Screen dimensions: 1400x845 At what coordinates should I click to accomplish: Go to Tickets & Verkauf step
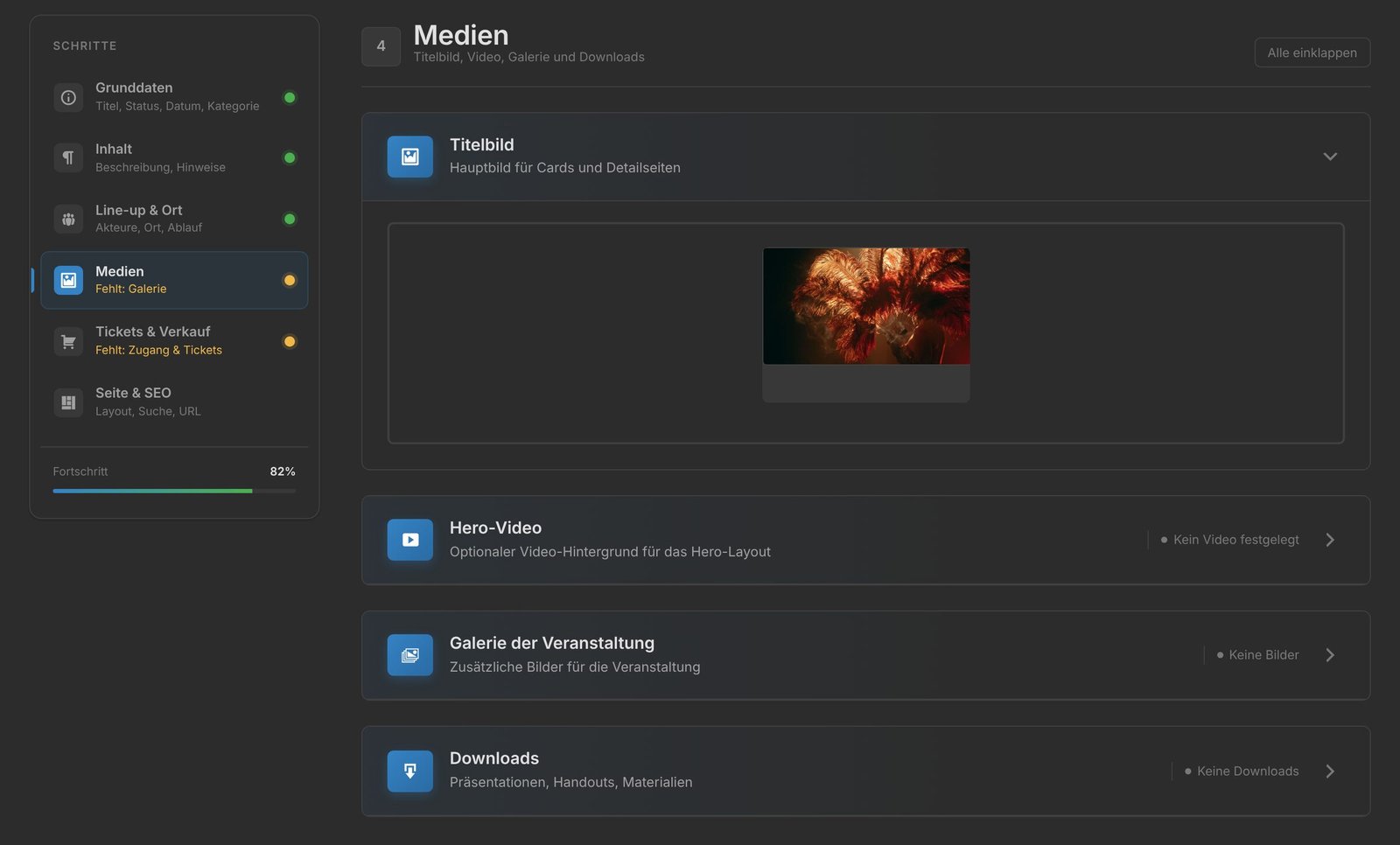174,341
